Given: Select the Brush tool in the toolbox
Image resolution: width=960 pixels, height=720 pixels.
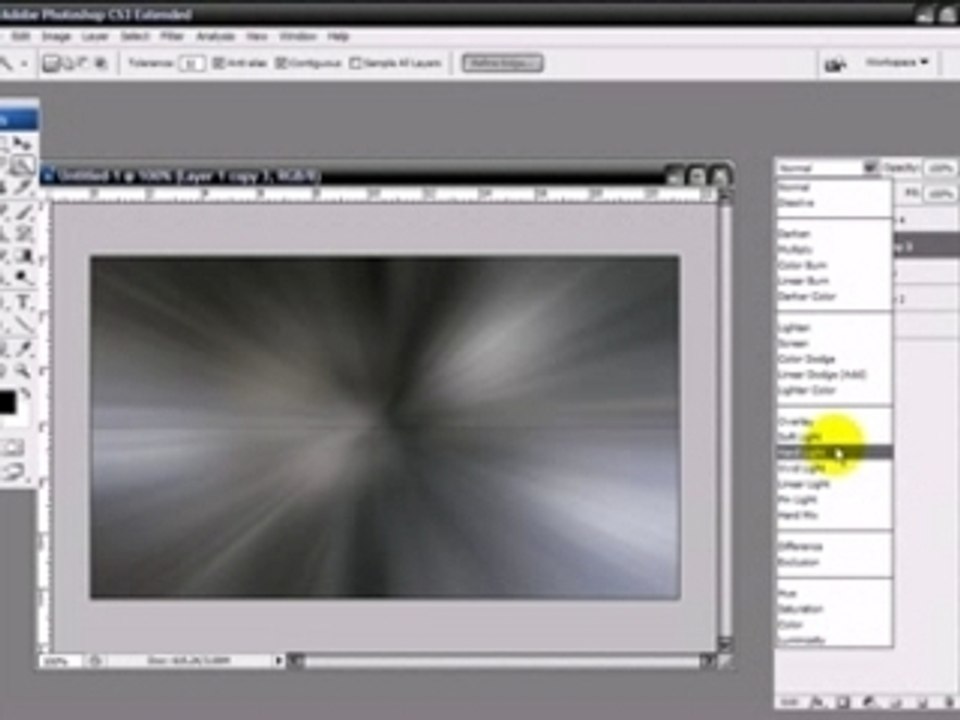Looking at the screenshot, I should tap(23, 213).
